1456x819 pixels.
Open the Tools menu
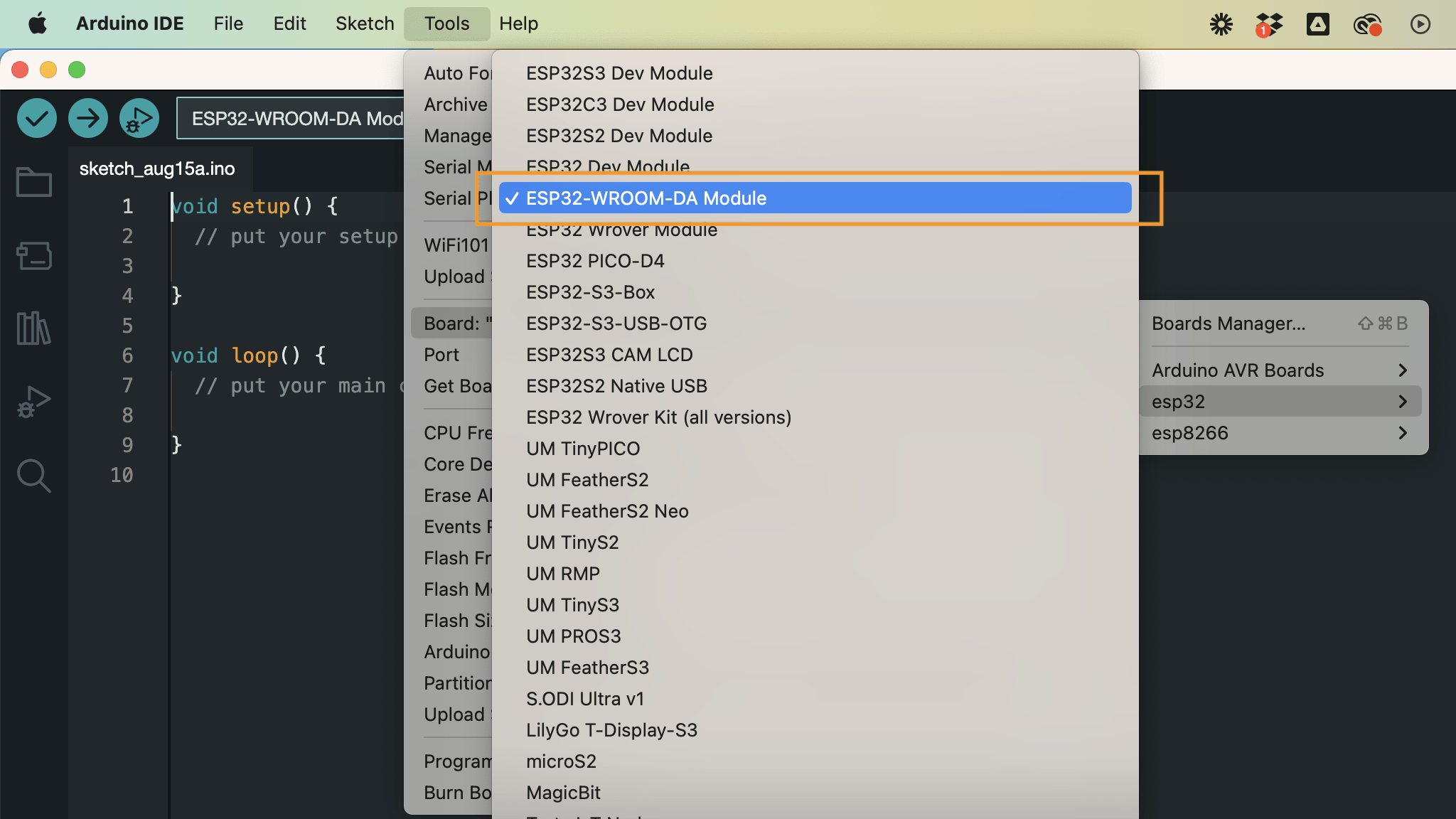pyautogui.click(x=446, y=23)
